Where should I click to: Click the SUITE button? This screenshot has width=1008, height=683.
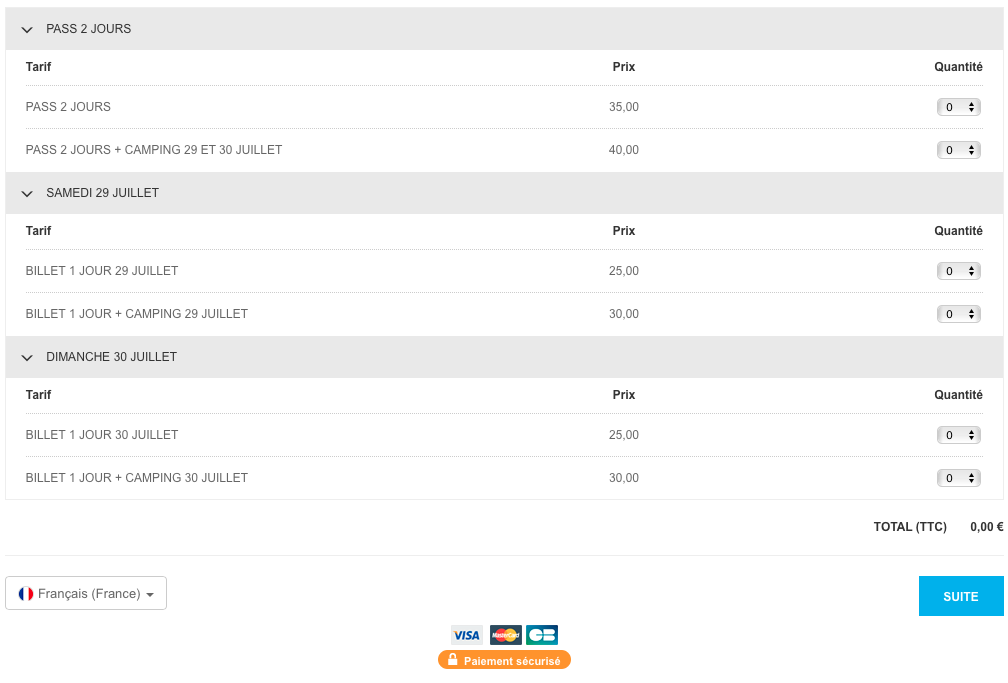click(960, 596)
